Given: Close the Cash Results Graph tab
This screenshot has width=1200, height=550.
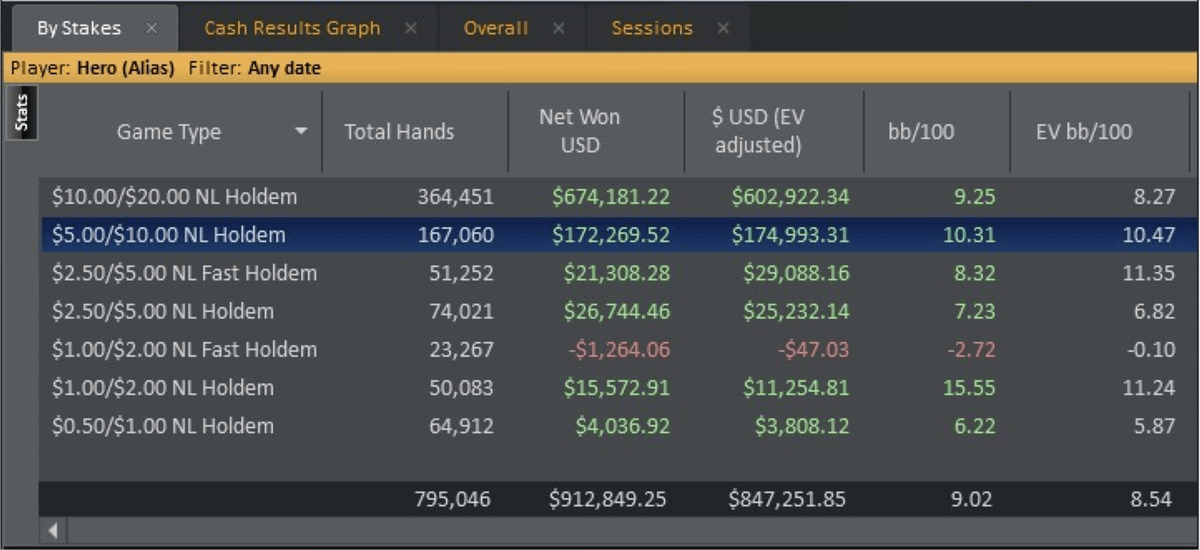Looking at the screenshot, I should [411, 28].
